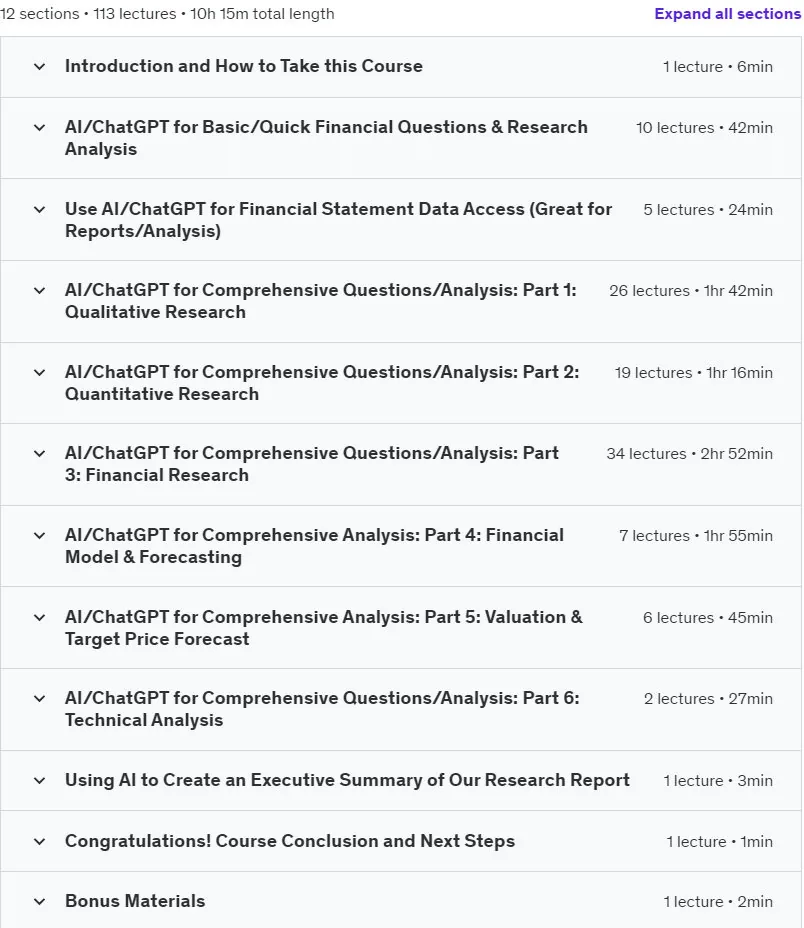
Task: Select Congratulations! Course Conclusion and Next Steps title
Action: coord(290,841)
